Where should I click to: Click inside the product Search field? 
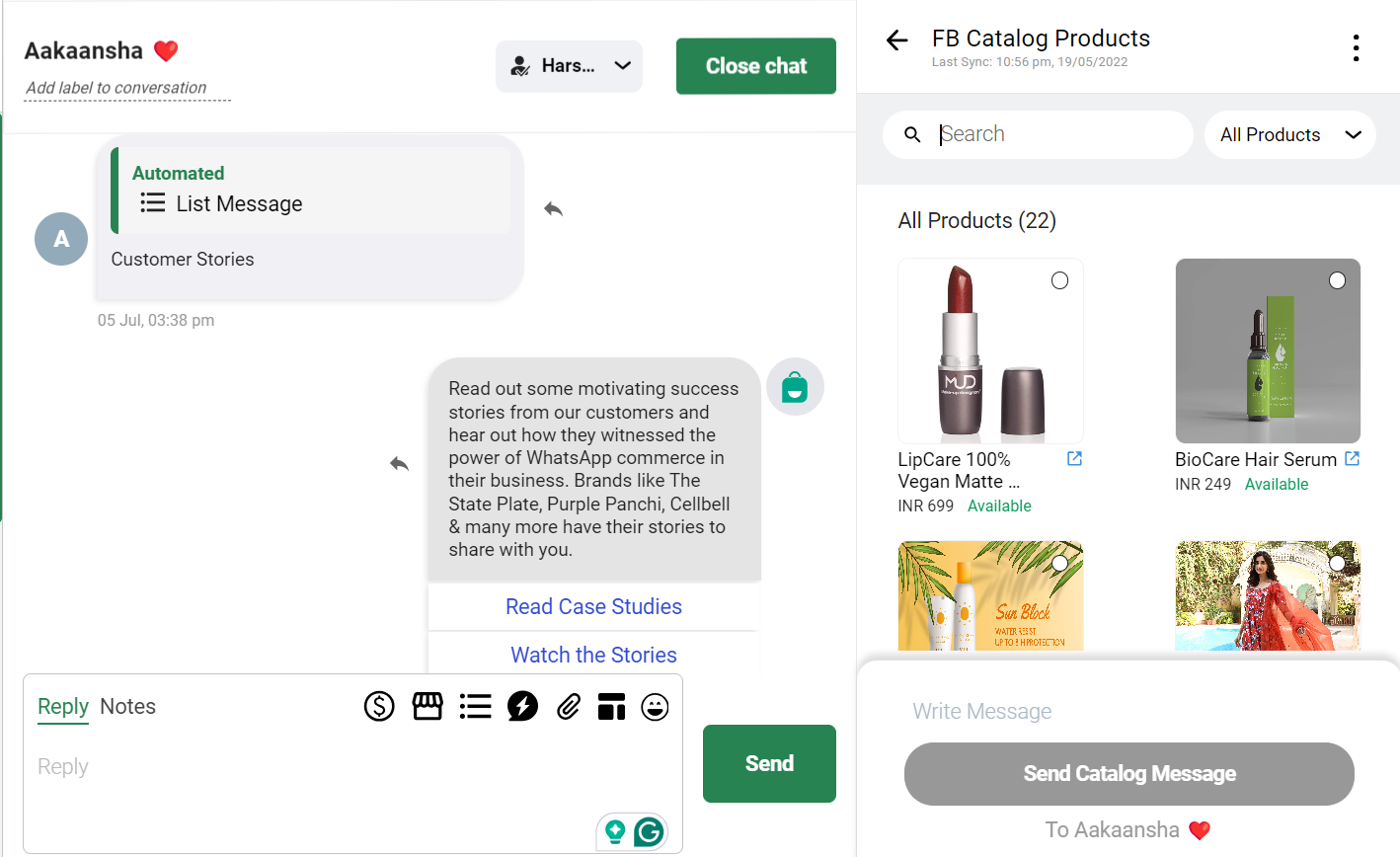[x=1037, y=134]
